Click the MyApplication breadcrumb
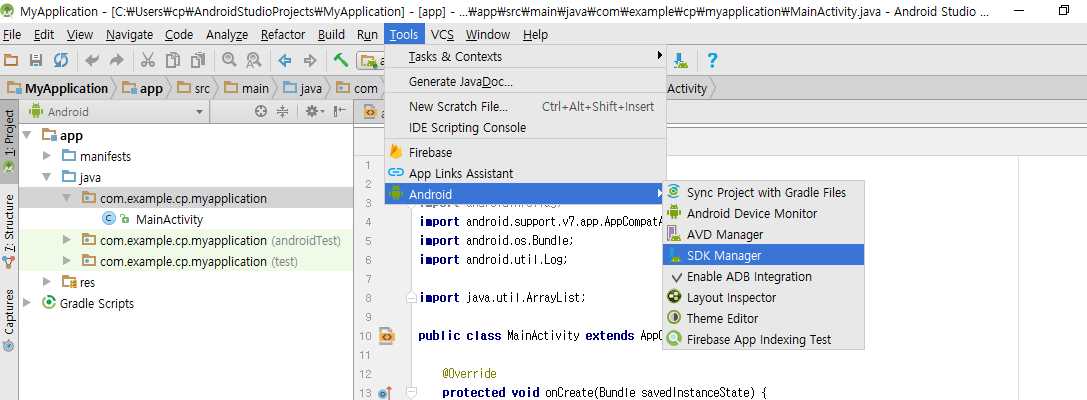Screen dimensions: 1087x400 tap(58, 88)
